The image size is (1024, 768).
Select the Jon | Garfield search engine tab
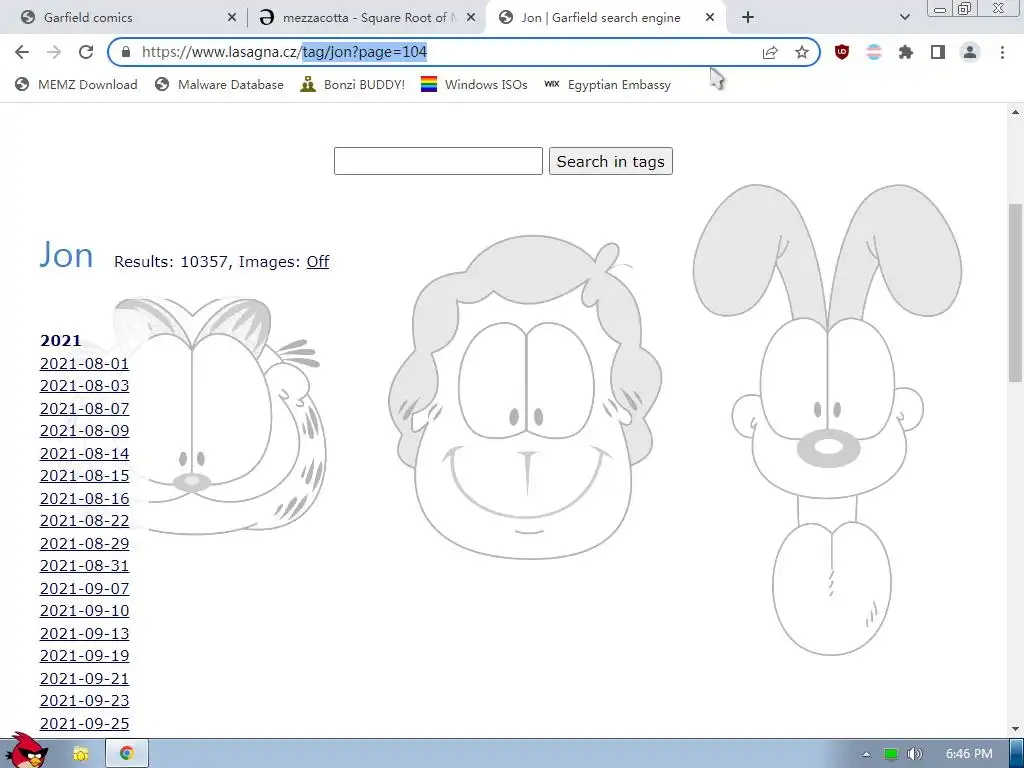pos(601,18)
